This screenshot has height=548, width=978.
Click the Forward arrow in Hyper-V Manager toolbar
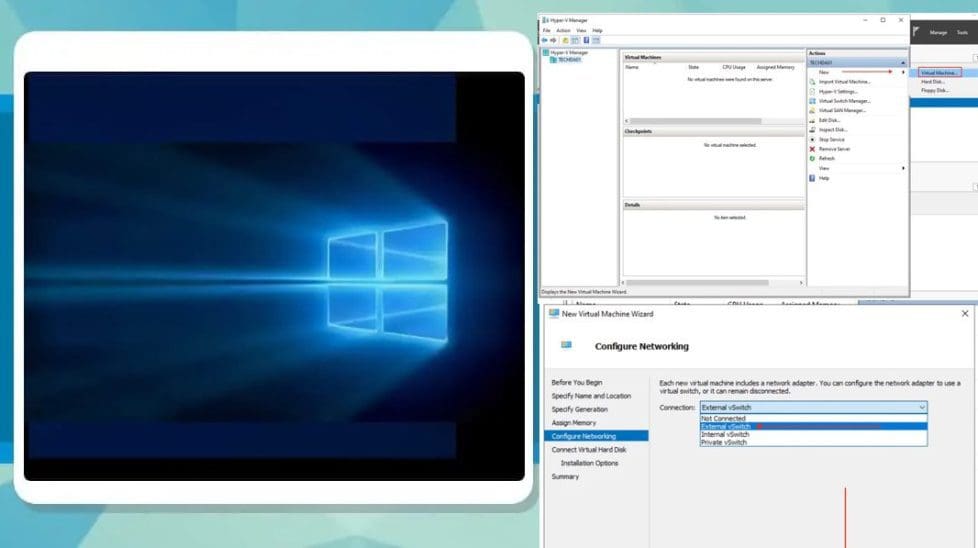pos(553,40)
